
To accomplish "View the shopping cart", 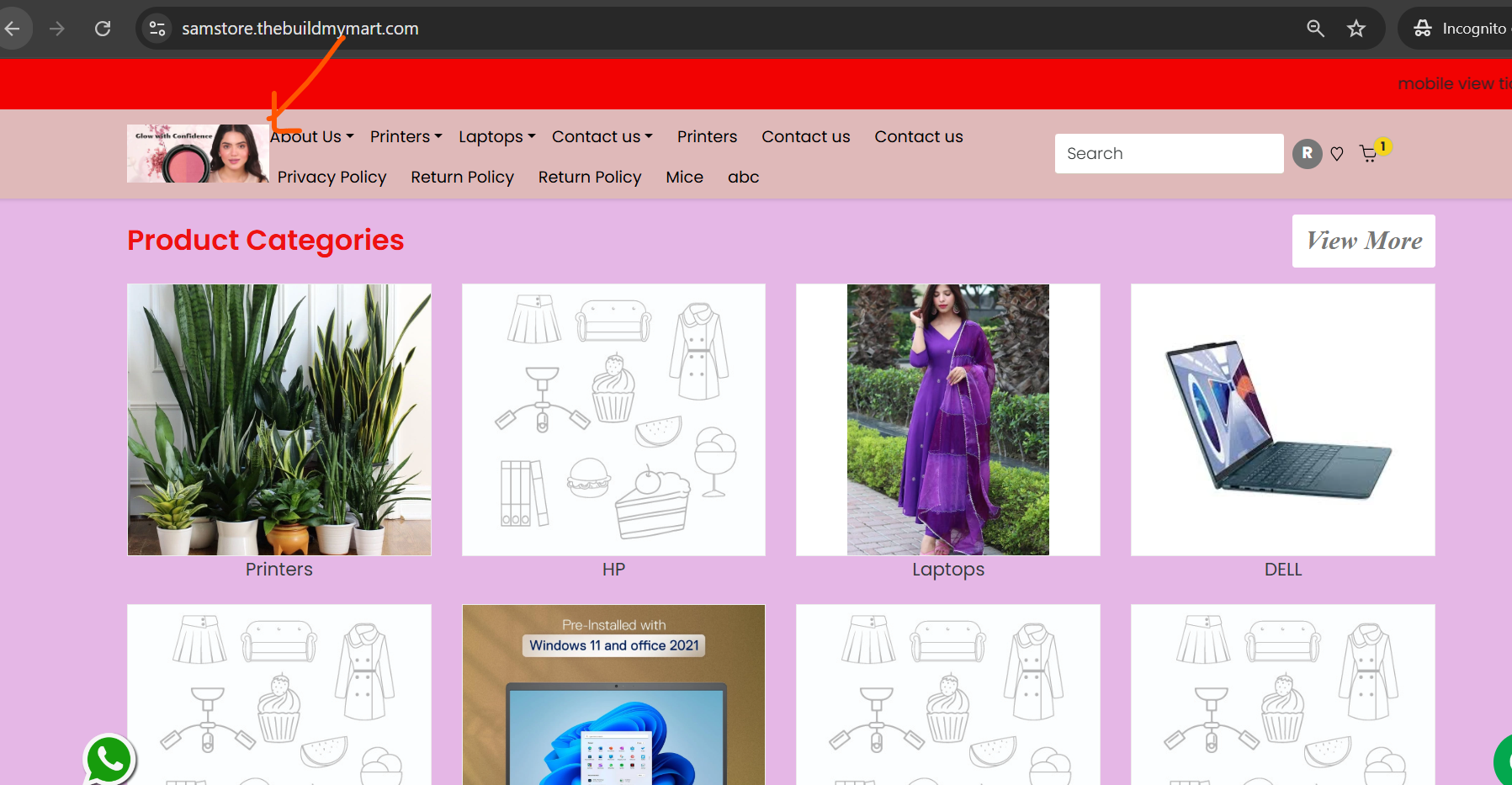I will coord(1370,152).
